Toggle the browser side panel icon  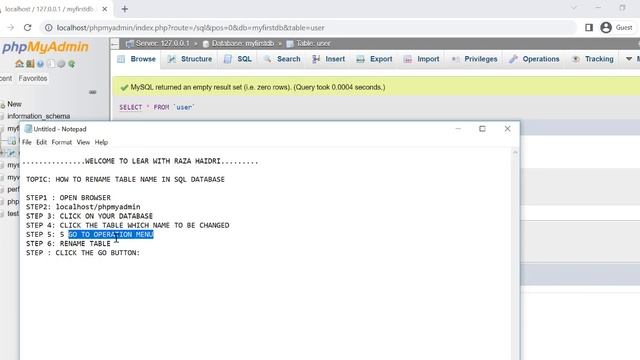coord(589,27)
